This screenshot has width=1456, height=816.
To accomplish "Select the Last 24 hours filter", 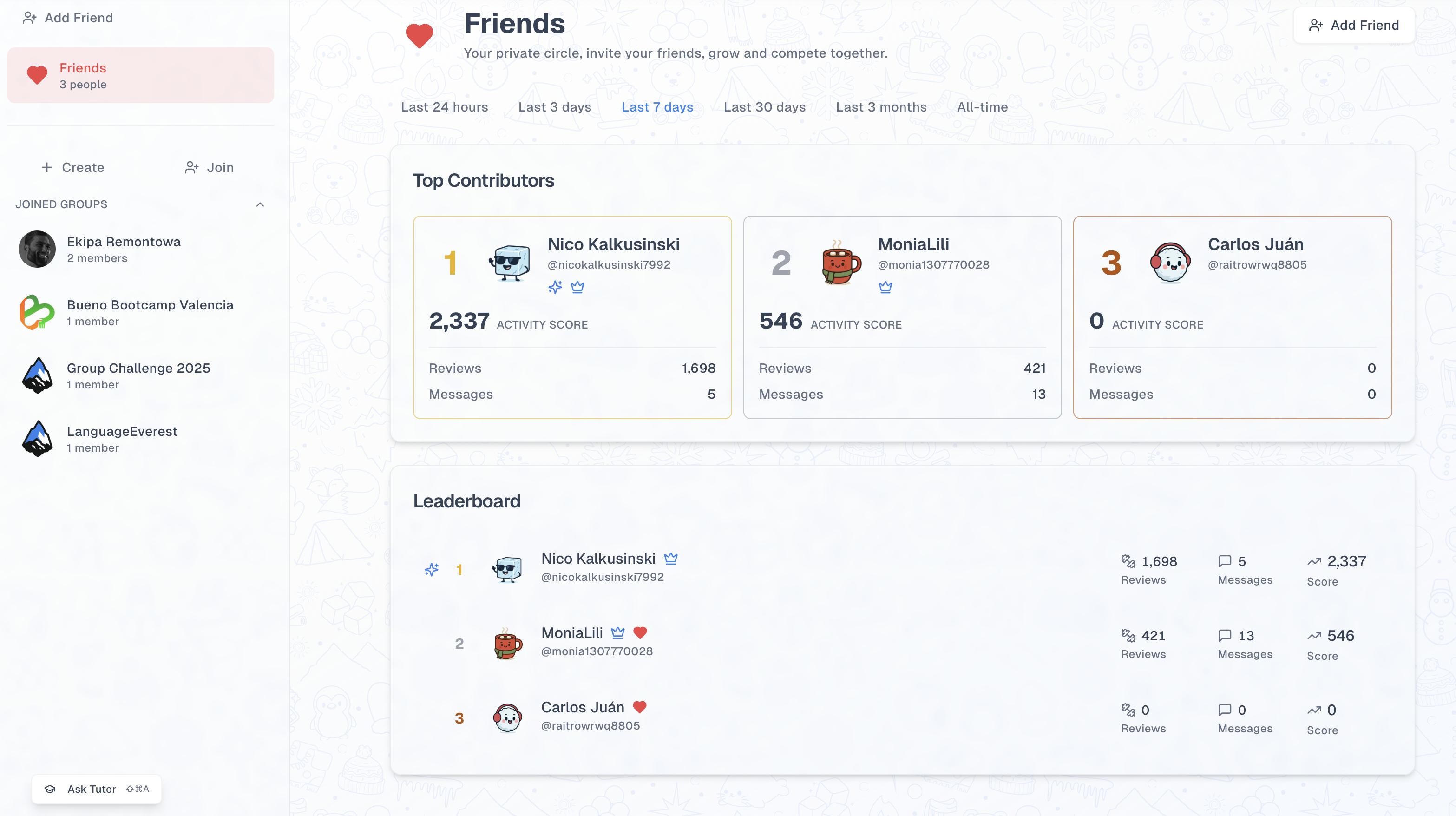I will point(444,107).
